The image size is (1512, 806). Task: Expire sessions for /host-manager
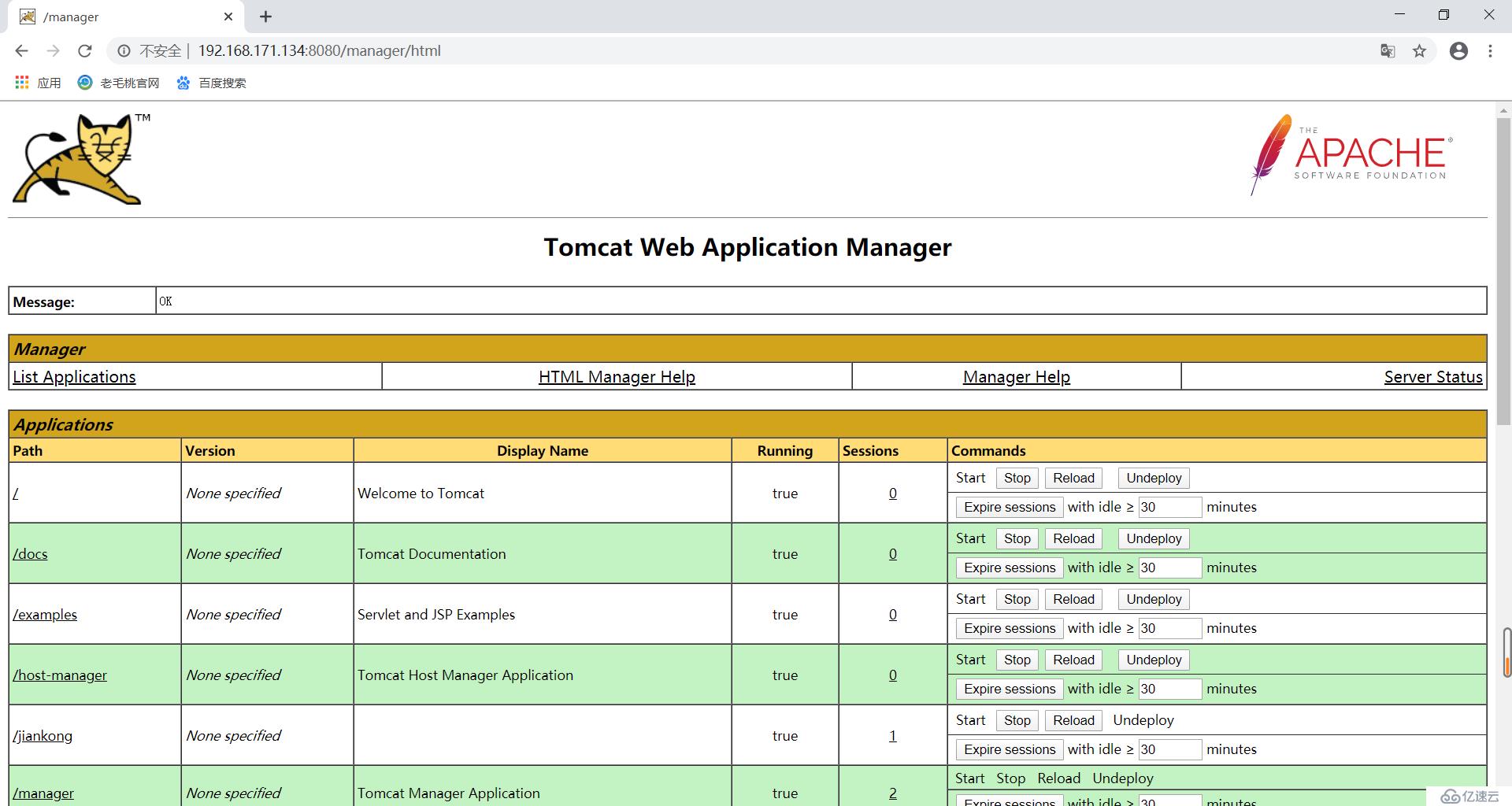click(1010, 689)
